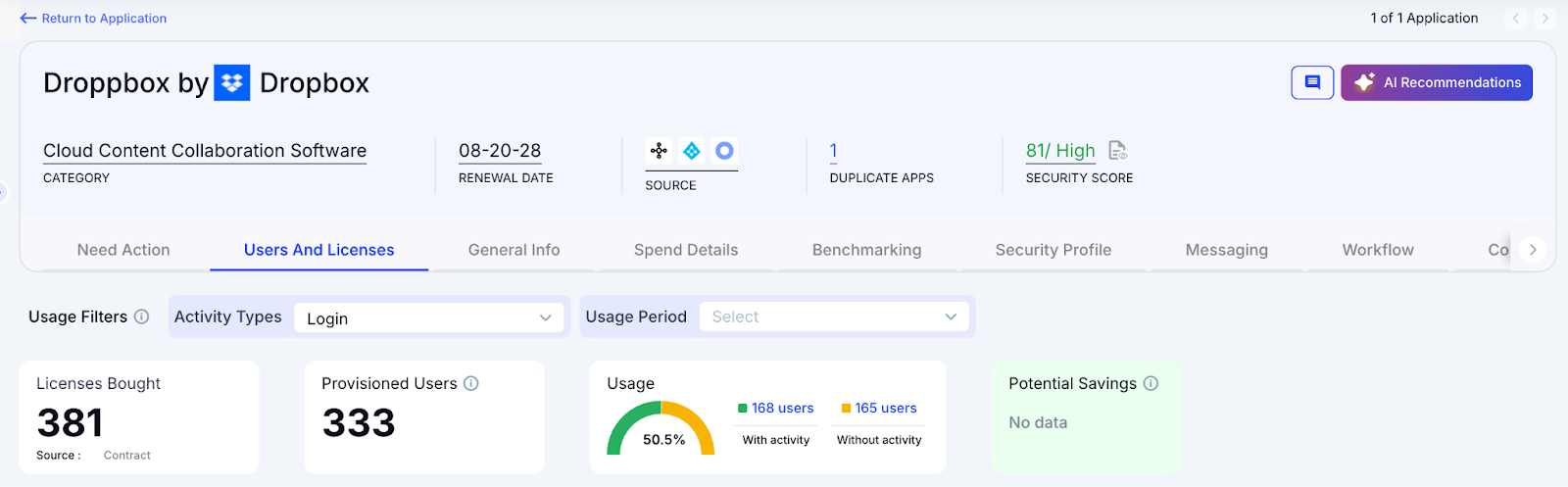Open the Activity Types Login dropdown
This screenshot has width=1568, height=487.
tap(428, 317)
